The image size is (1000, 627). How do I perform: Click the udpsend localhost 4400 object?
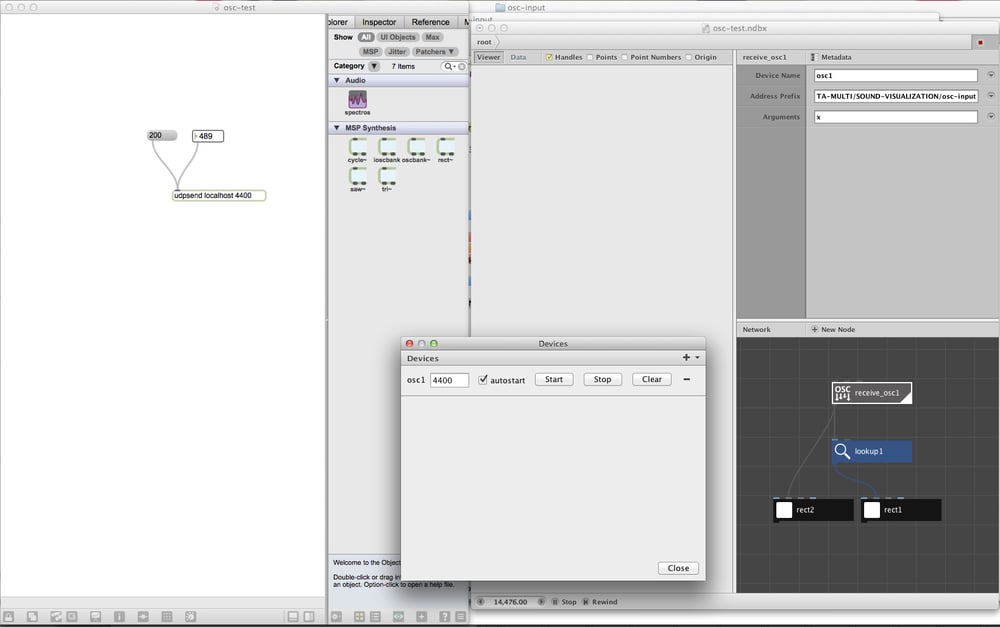(x=219, y=195)
